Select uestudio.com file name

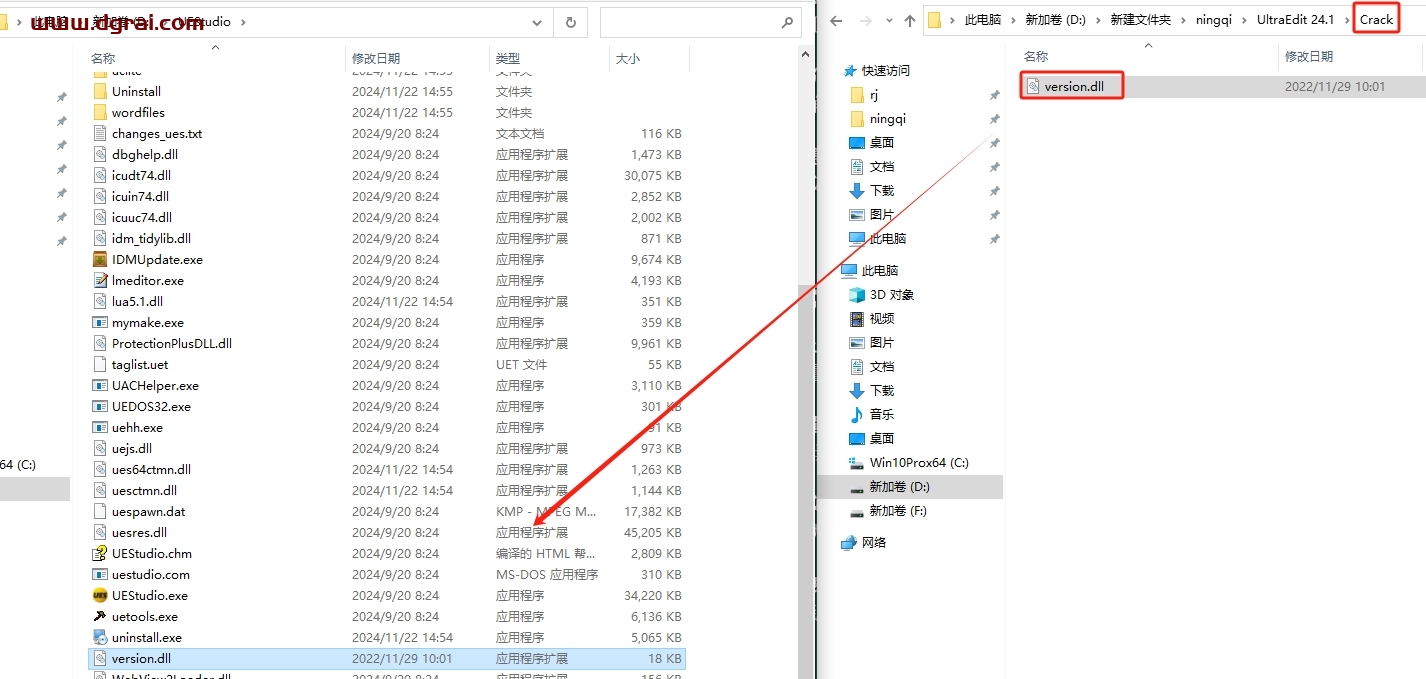151,574
